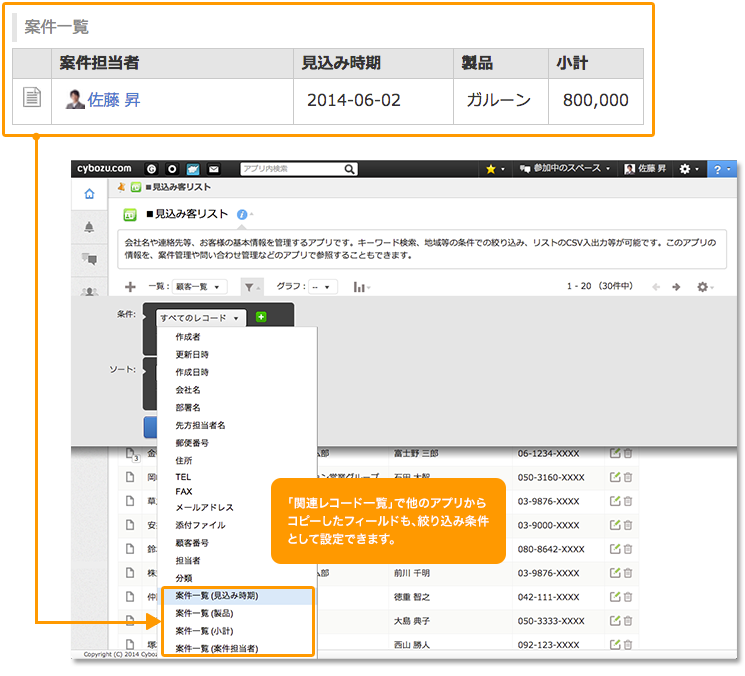Image resolution: width=745 pixels, height=676 pixels.
Task: Click the graph bar chart icon
Action: pyautogui.click(x=360, y=287)
